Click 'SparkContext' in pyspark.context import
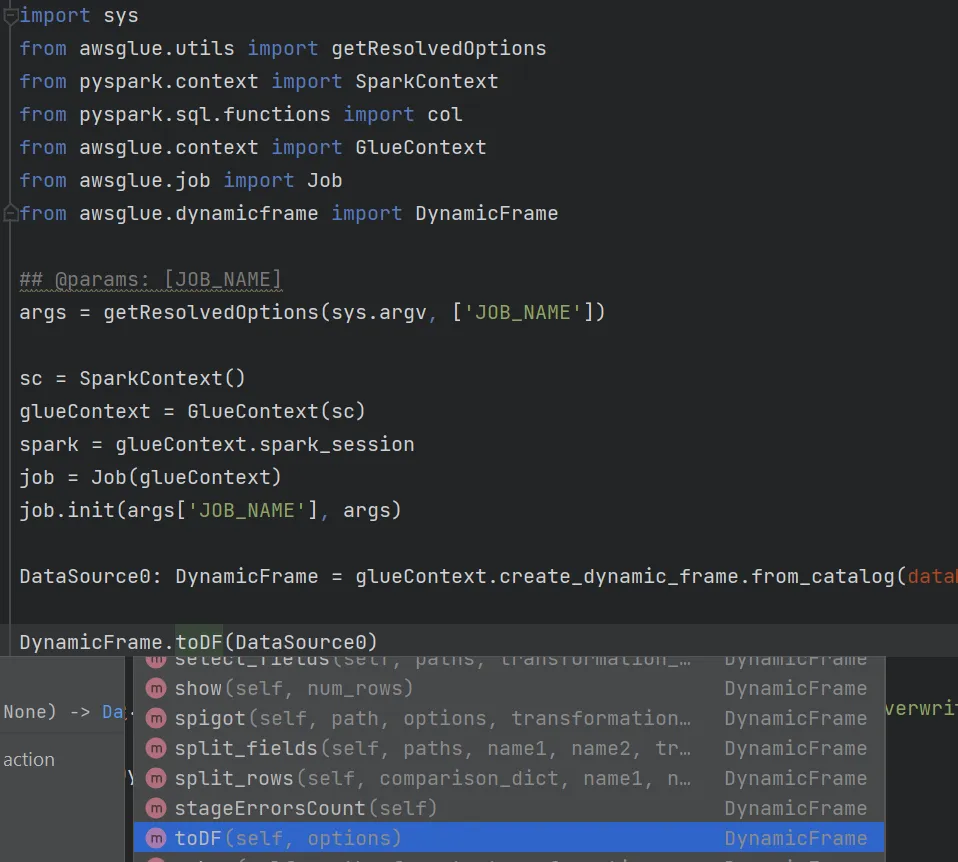 click(x=426, y=81)
